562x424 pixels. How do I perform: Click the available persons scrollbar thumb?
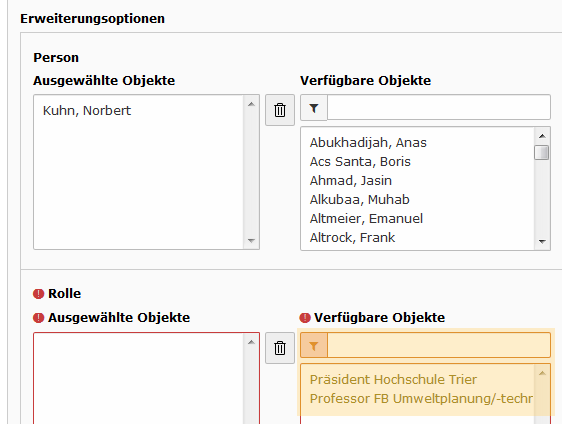pyautogui.click(x=542, y=152)
